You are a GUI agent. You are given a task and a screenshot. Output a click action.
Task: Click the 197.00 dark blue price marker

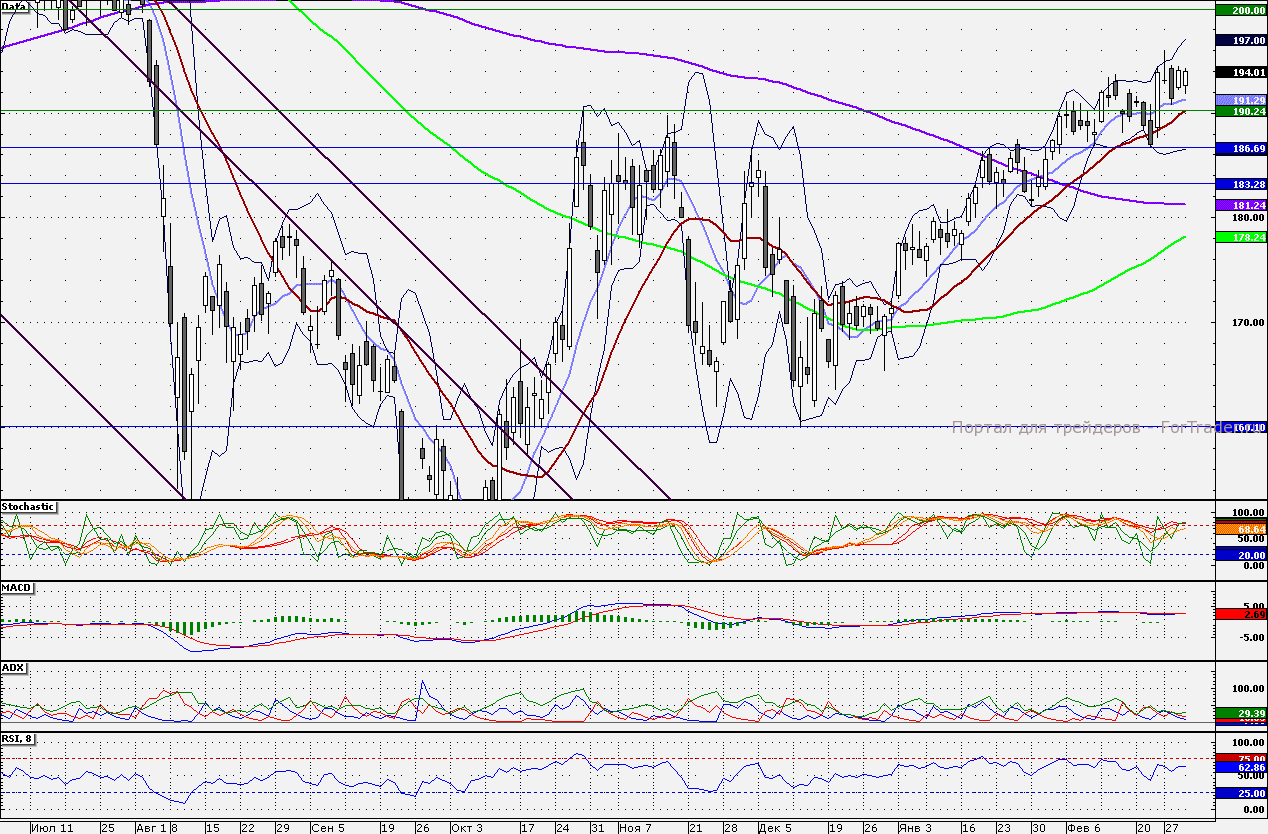coord(1240,40)
